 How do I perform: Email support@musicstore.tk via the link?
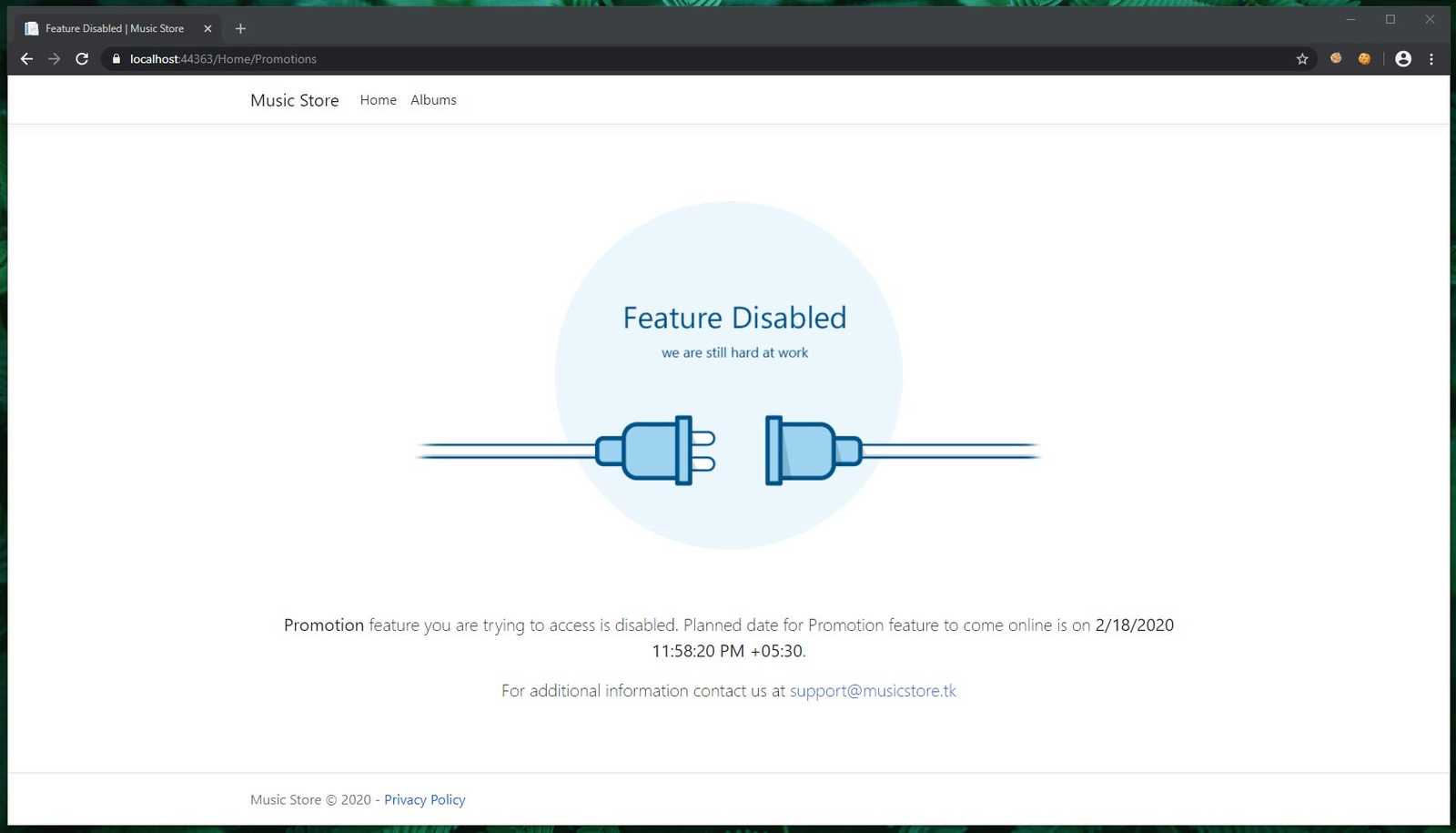coord(872,691)
